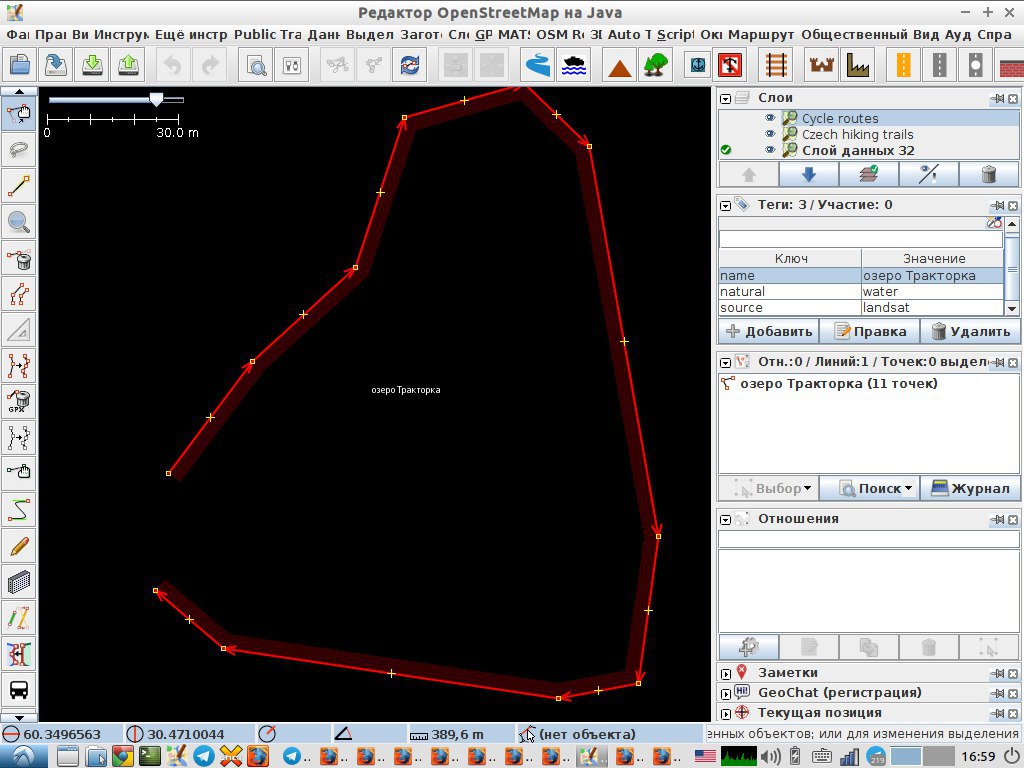Click the brown peak triangle preset icon
This screenshot has width=1024, height=768.
click(619, 66)
